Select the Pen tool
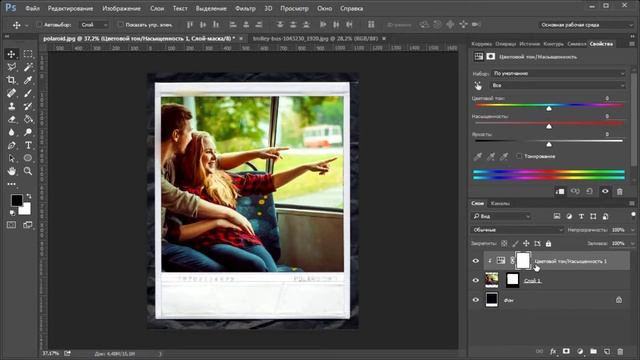640x360 pixels. tap(11, 145)
